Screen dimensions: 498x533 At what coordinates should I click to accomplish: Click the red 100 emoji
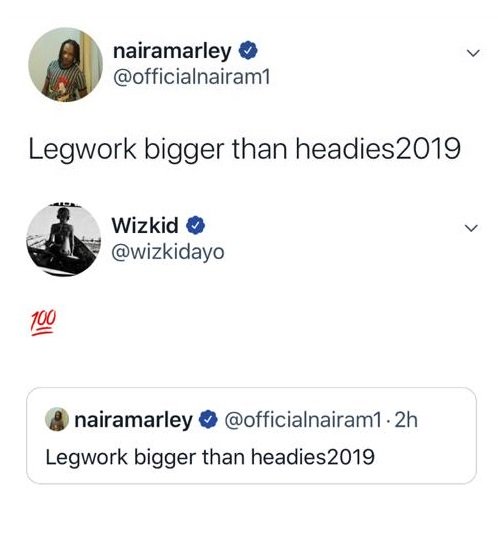[43, 323]
